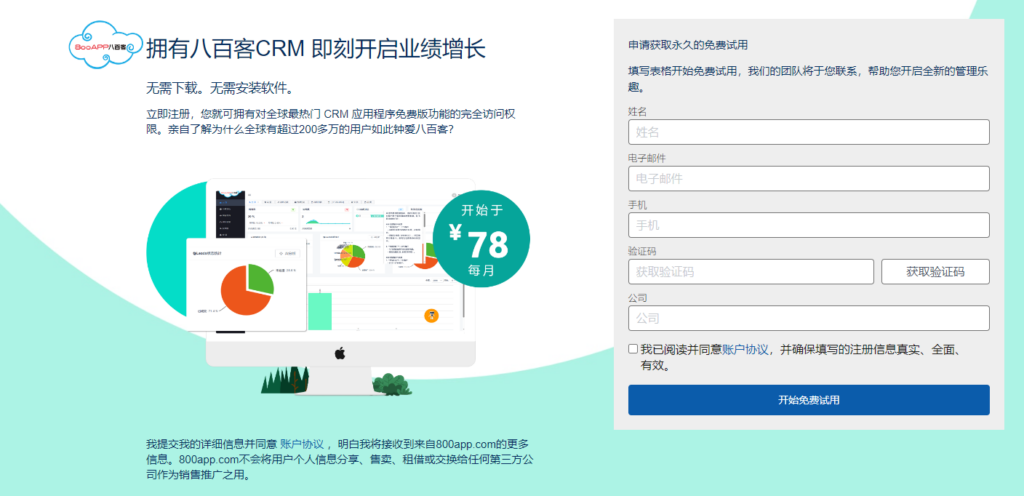Click the text 申请获取永久的免费试用
Image resolution: width=1024 pixels, height=496 pixels.
coord(688,45)
